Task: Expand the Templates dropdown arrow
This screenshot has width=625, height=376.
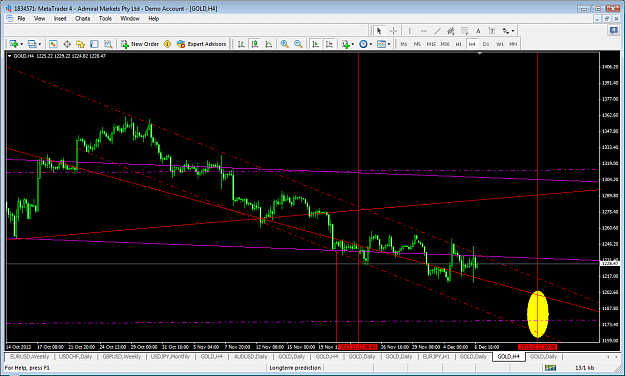Action: click(389, 44)
